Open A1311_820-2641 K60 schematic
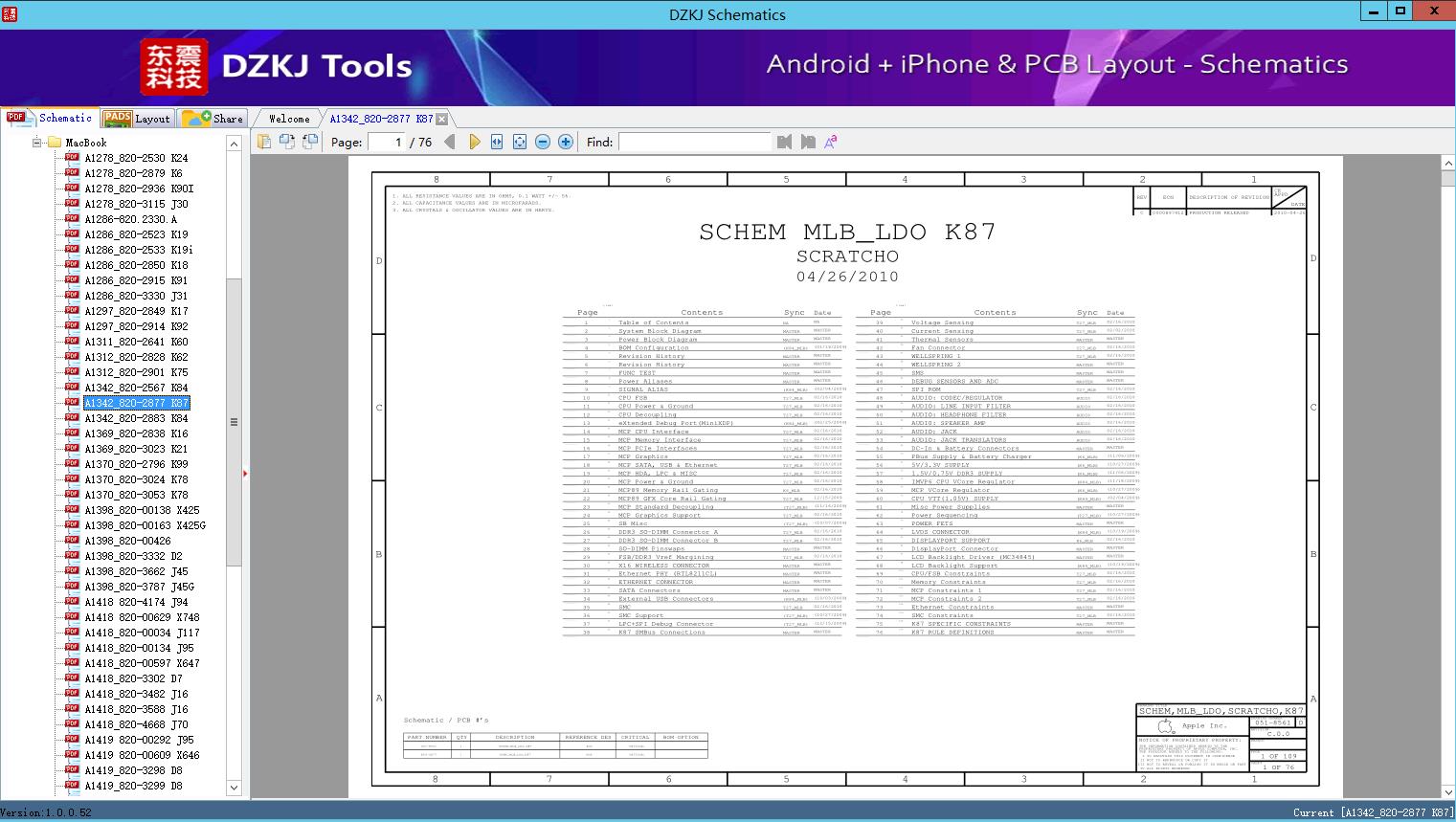This screenshot has height=822, width=1456. tap(136, 342)
